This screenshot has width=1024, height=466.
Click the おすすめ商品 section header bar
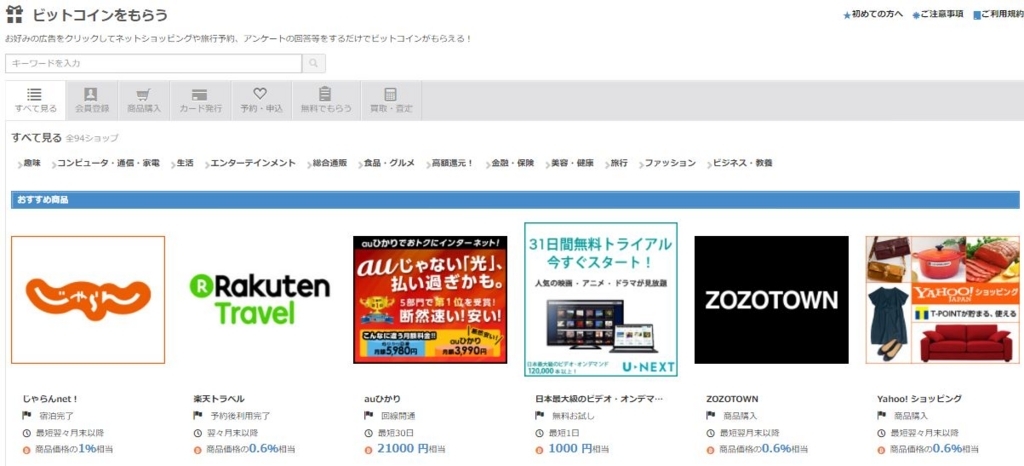(x=515, y=200)
